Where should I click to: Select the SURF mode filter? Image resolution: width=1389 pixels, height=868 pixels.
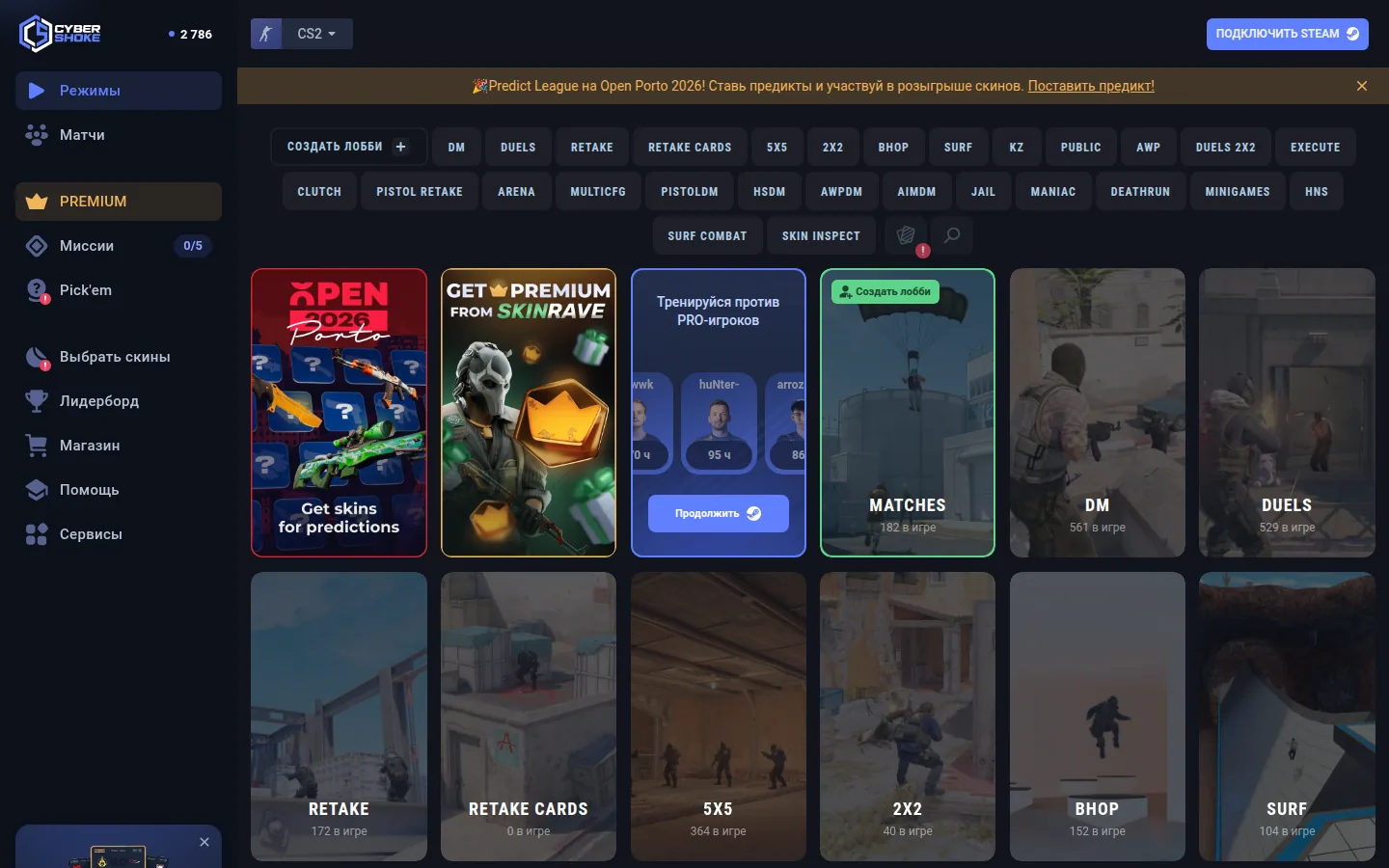[959, 148]
